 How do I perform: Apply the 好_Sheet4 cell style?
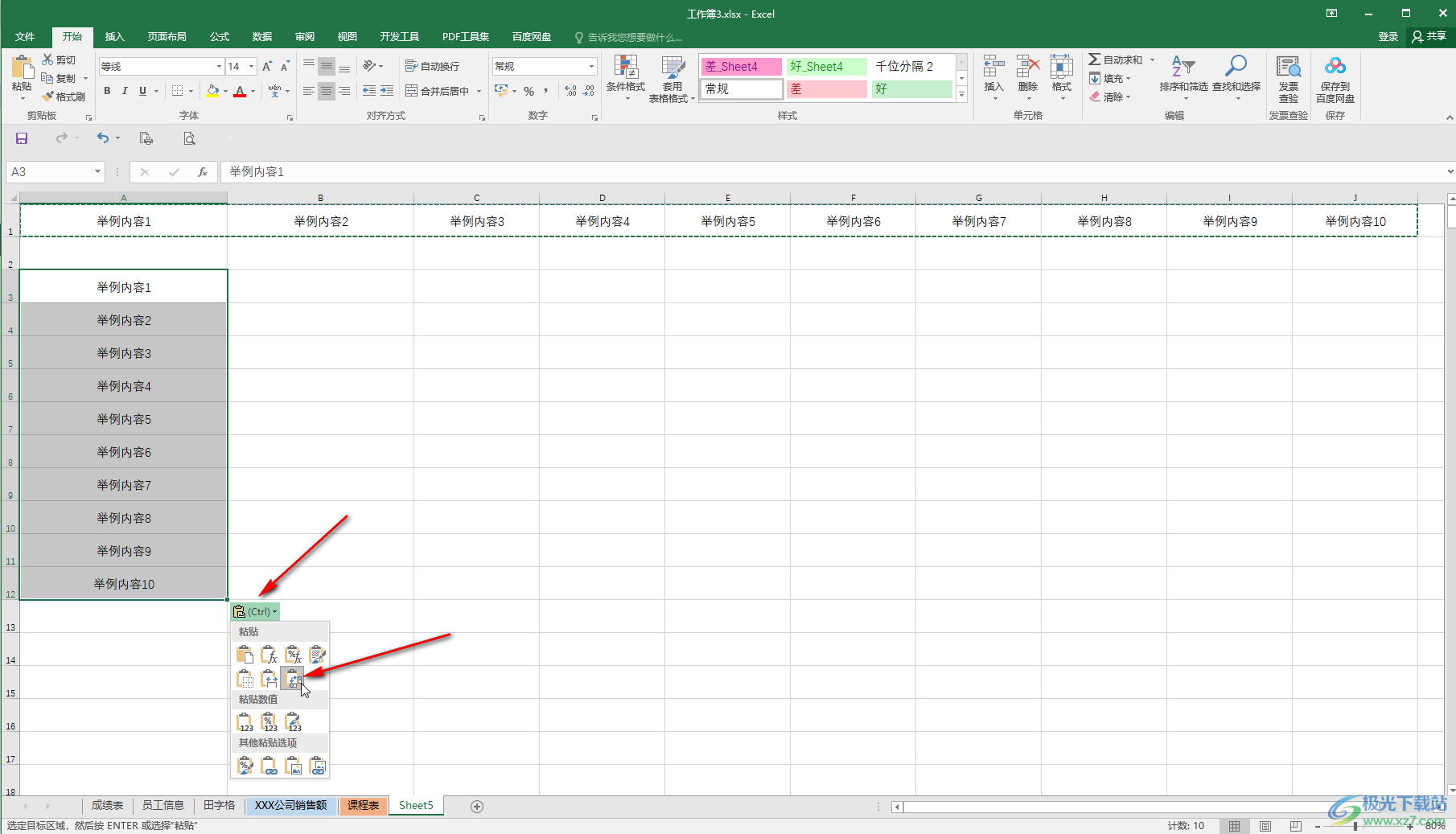pos(827,66)
